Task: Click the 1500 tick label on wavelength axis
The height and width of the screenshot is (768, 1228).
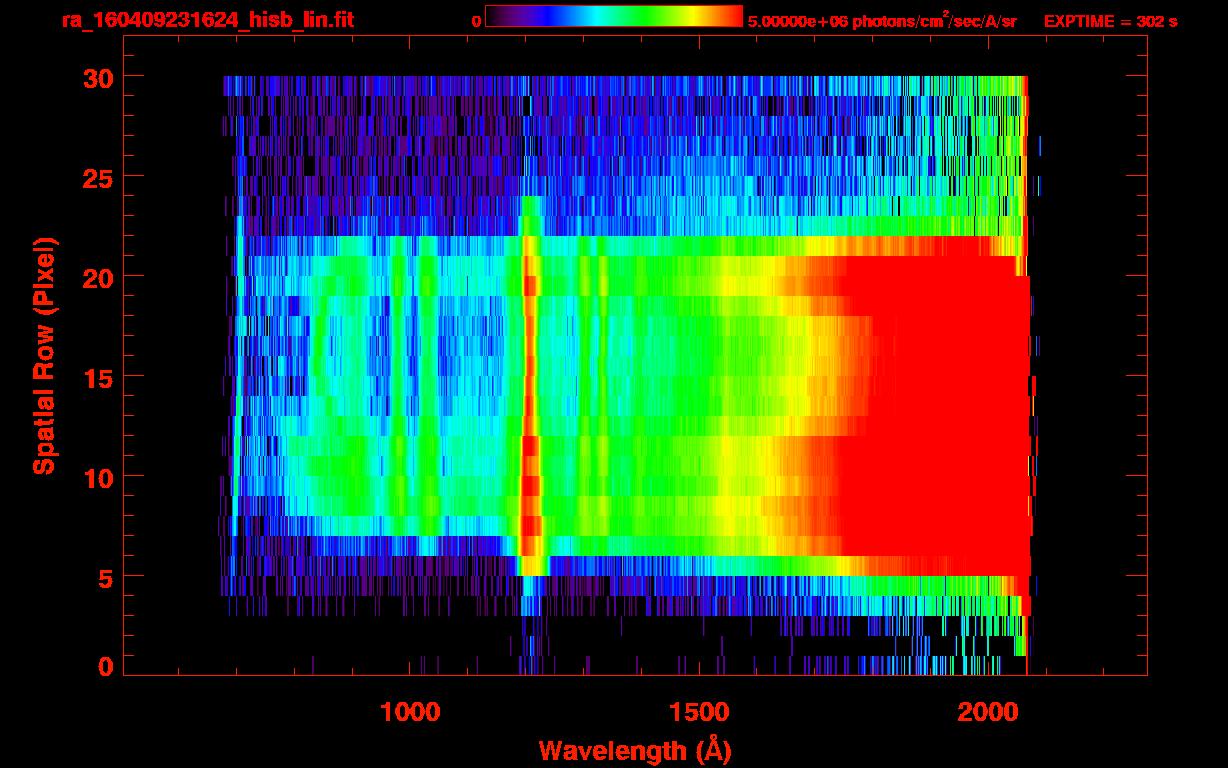Action: point(699,711)
